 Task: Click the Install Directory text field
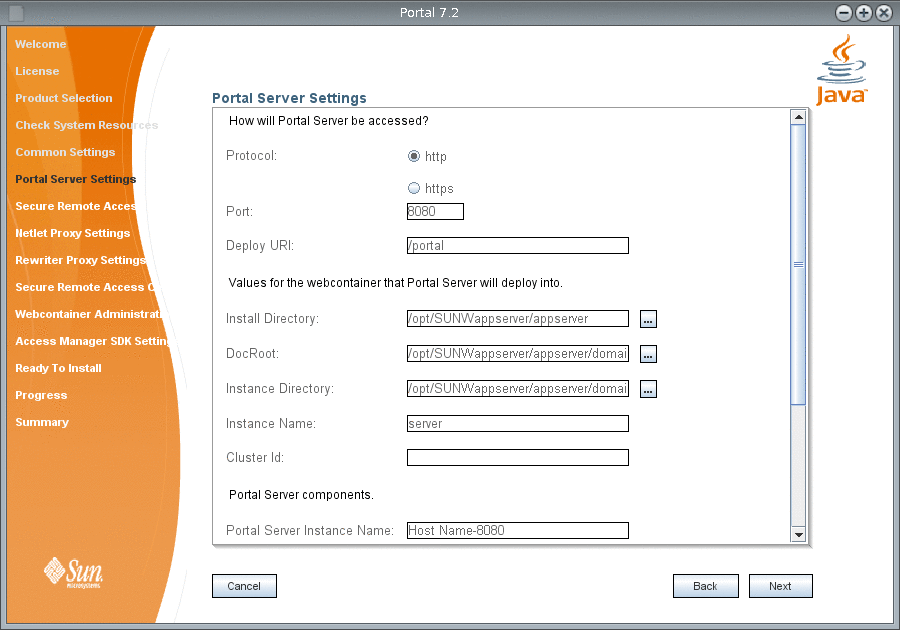tap(518, 318)
